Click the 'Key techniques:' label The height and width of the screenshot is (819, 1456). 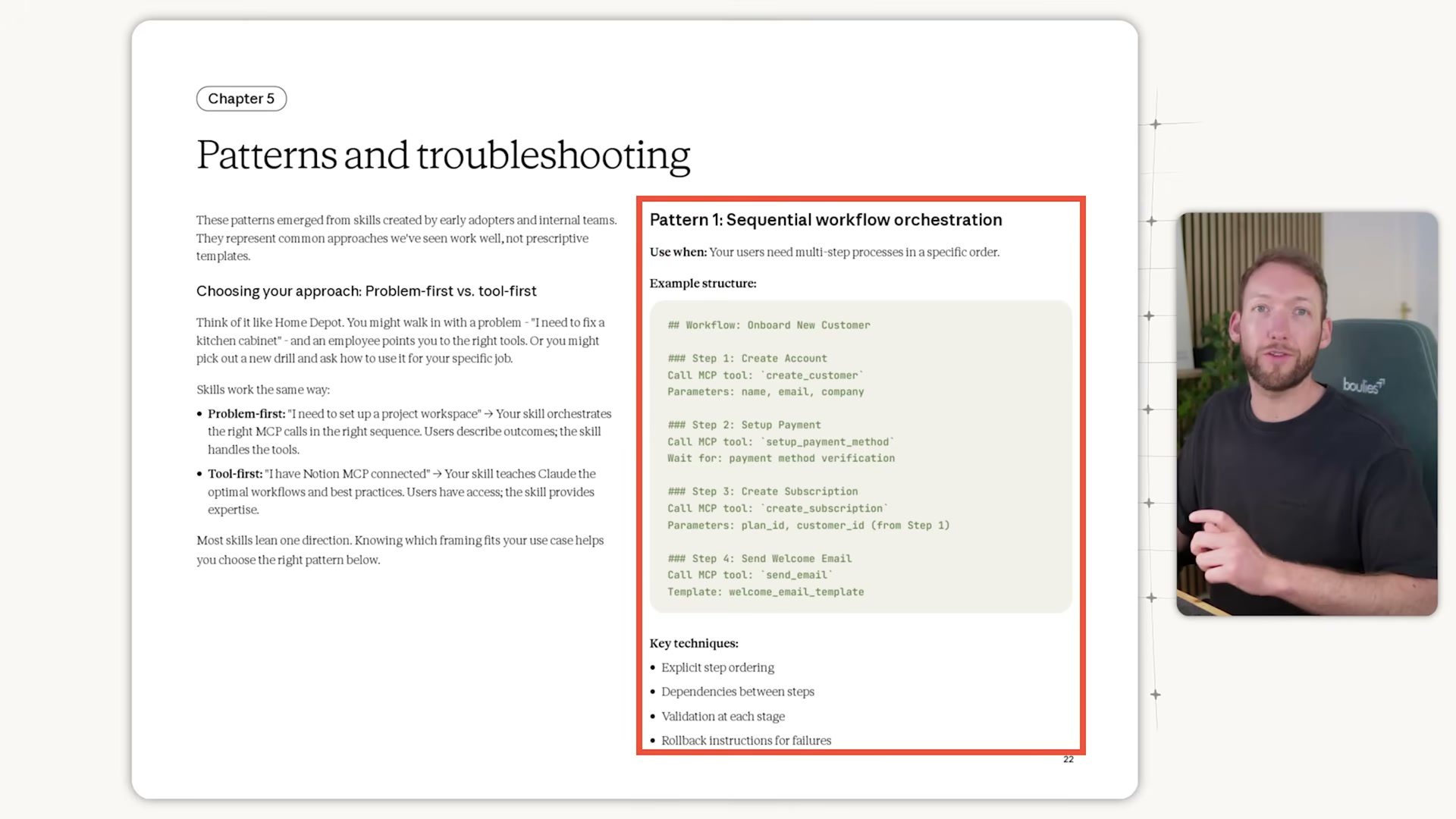click(694, 643)
